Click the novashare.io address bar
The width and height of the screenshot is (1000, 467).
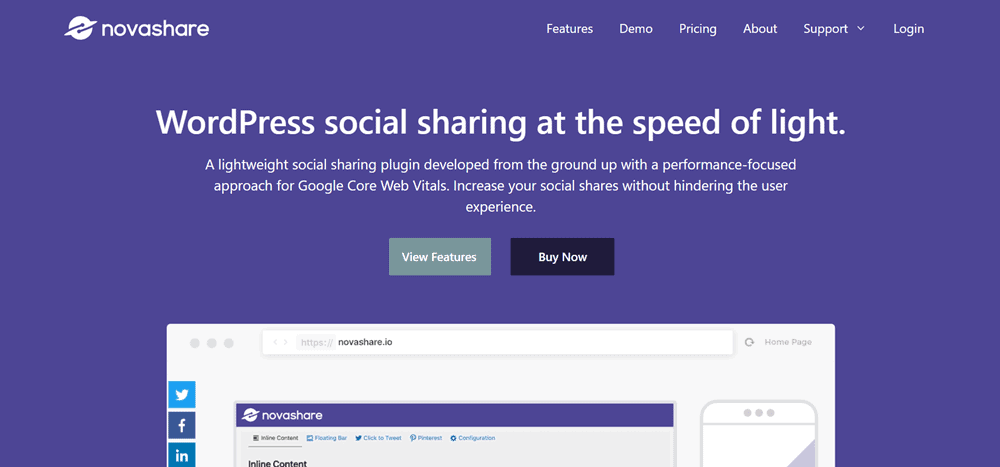[x=497, y=342]
